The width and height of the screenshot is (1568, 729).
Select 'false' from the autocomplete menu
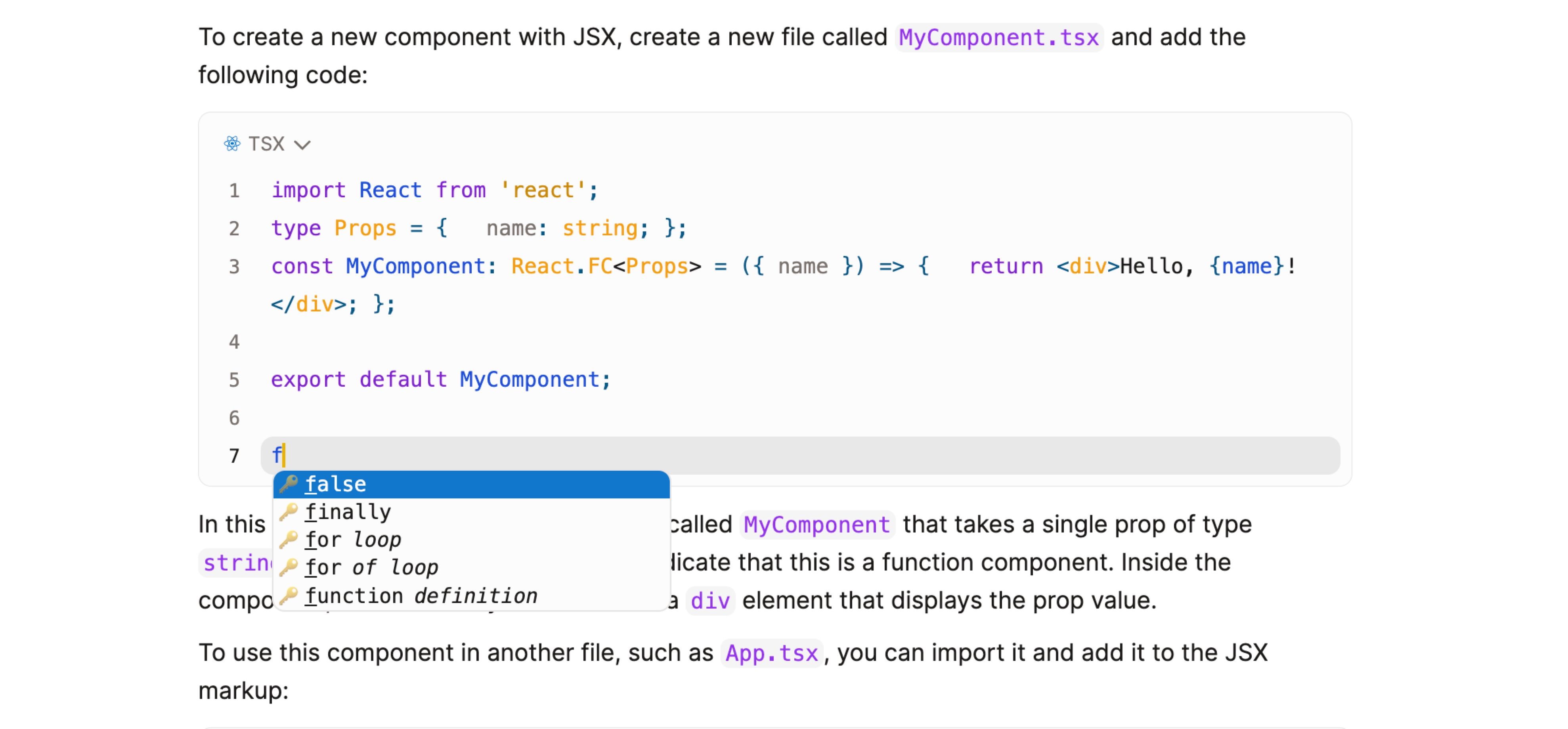(x=335, y=484)
